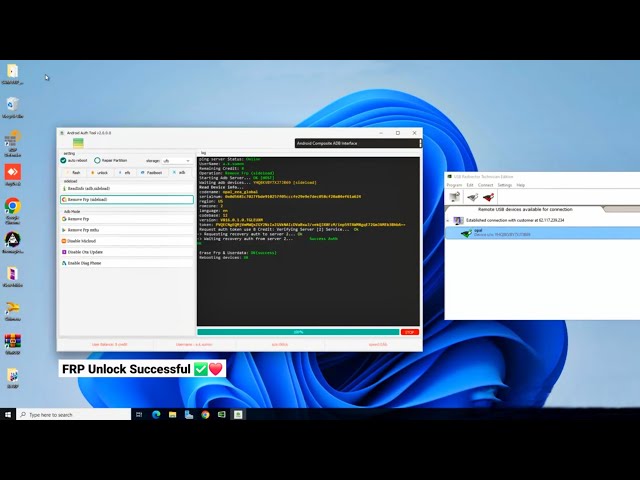Open the folder icon atop the desktop

click(x=12, y=74)
